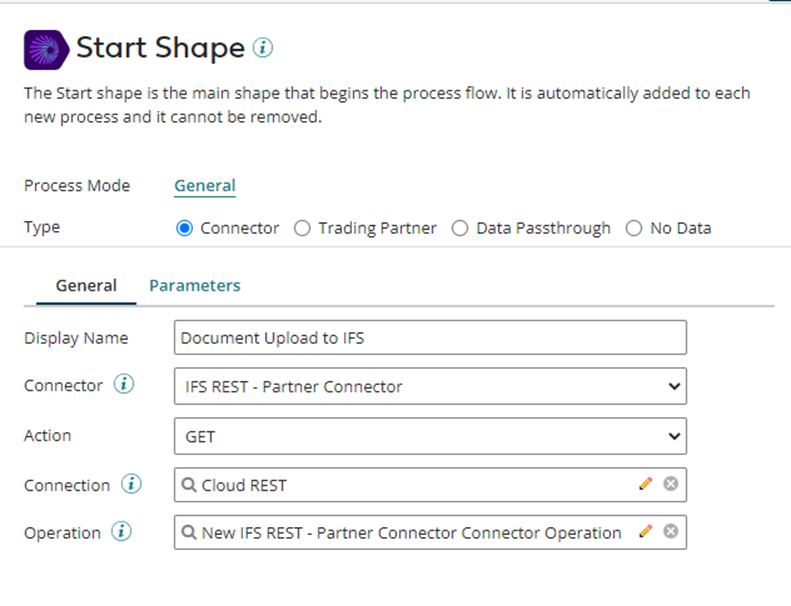Choose the No Data radio option
This screenshot has width=791, height=606.
(634, 228)
